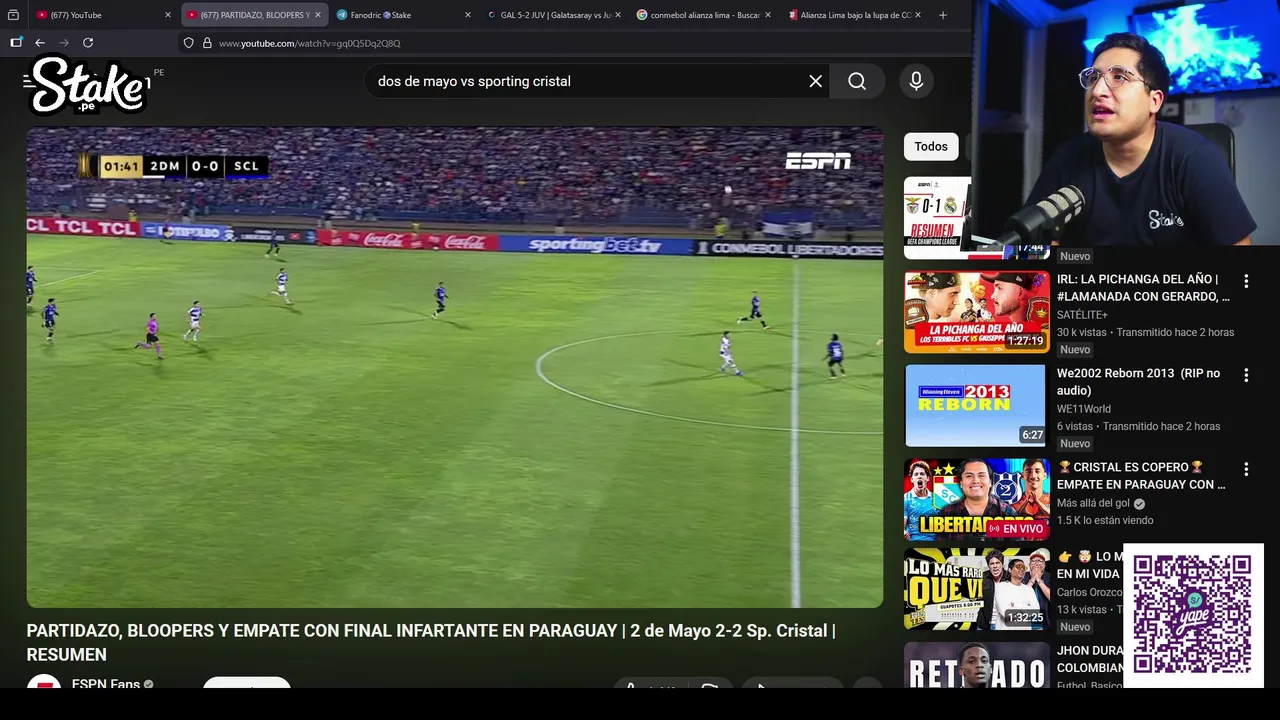Click the PARTIDAZO, BLOOPERS video title text
Viewport: 1280px width, 720px height.
431,643
